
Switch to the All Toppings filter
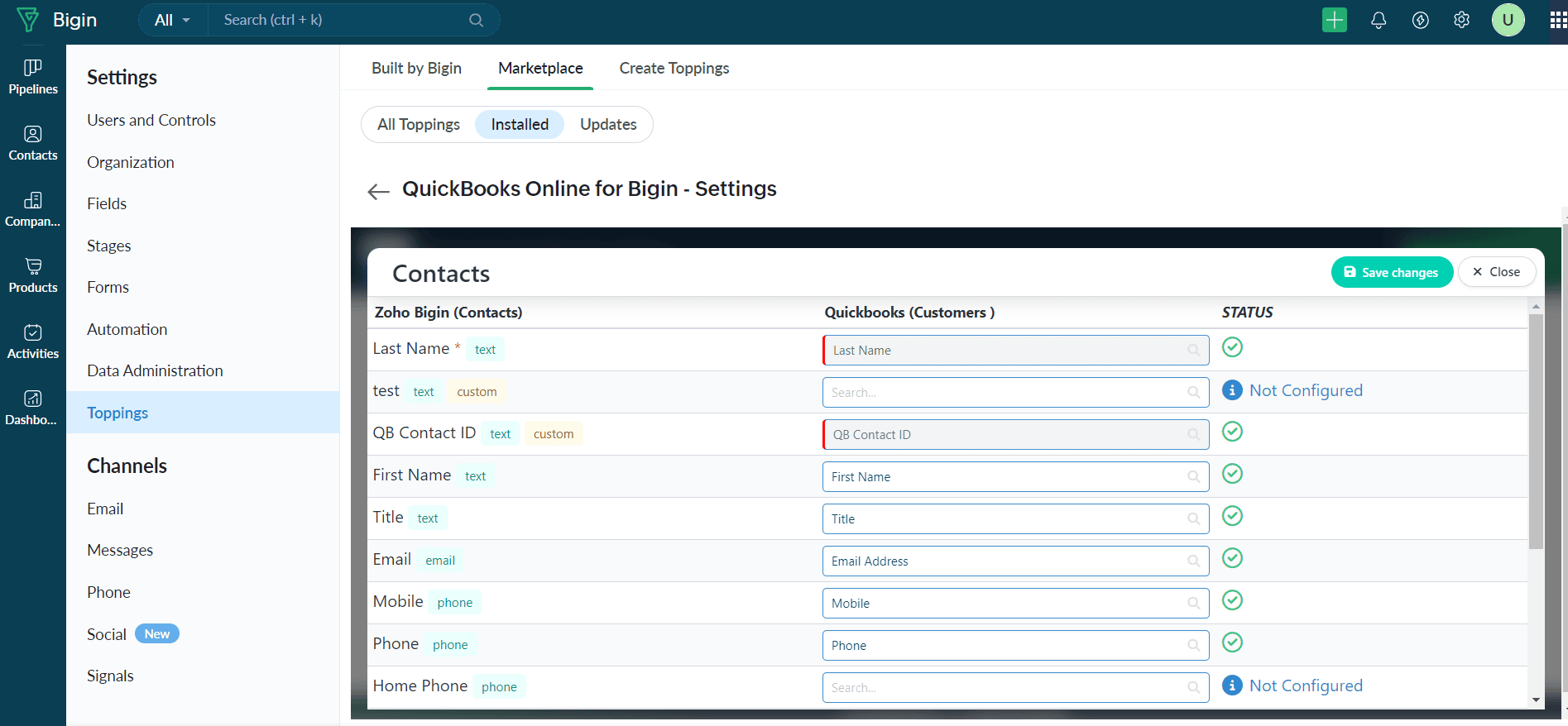tap(419, 125)
